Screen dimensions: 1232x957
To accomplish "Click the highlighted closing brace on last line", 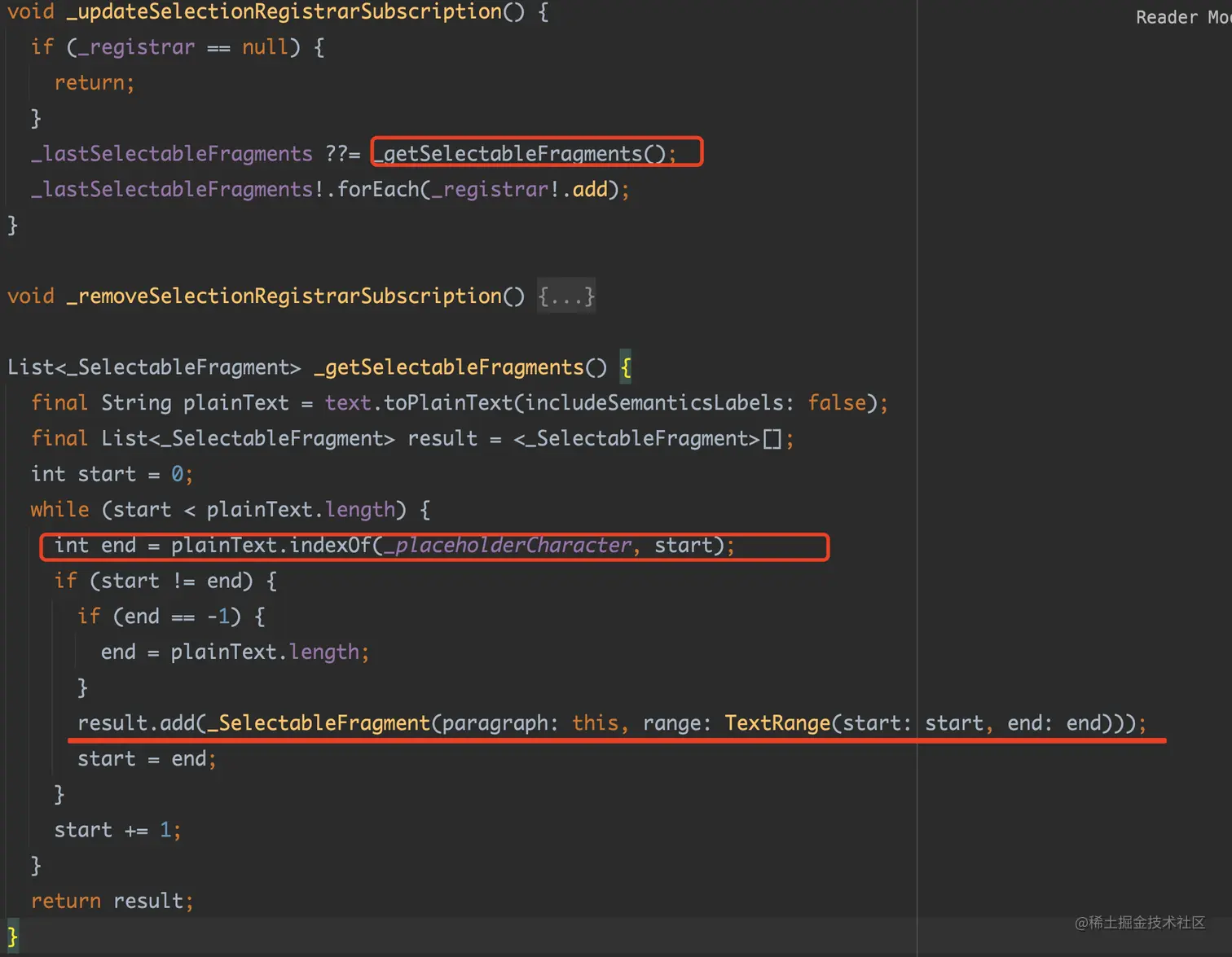I will click(12, 937).
